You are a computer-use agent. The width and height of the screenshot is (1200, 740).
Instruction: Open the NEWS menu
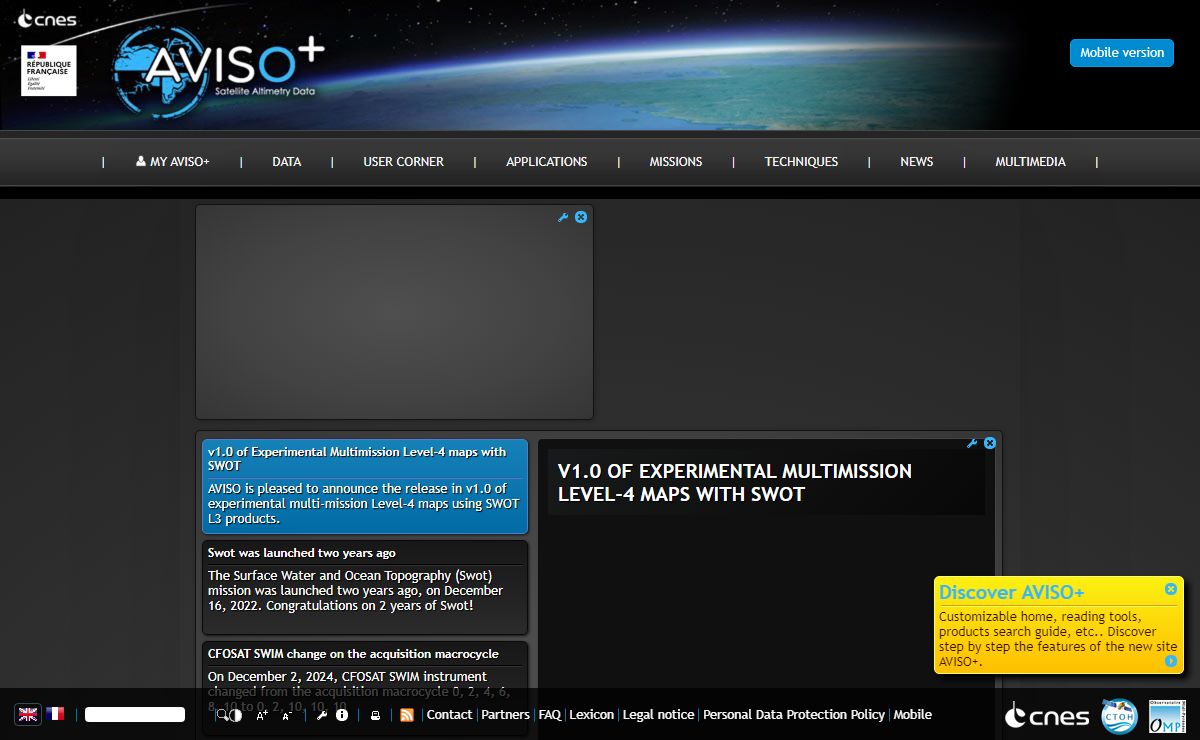coord(917,162)
